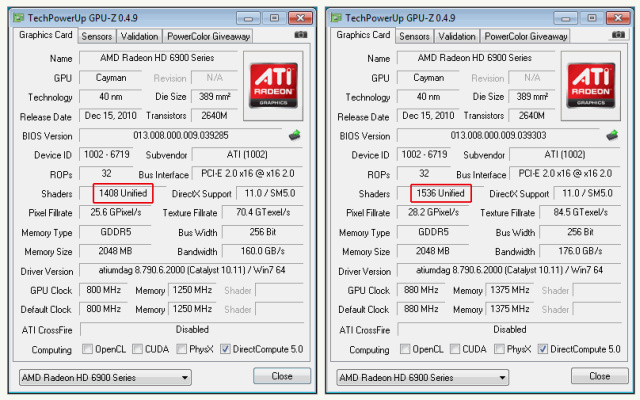
Task: Toggle OpenCL checkbox in left window
Action: (x=87, y=349)
